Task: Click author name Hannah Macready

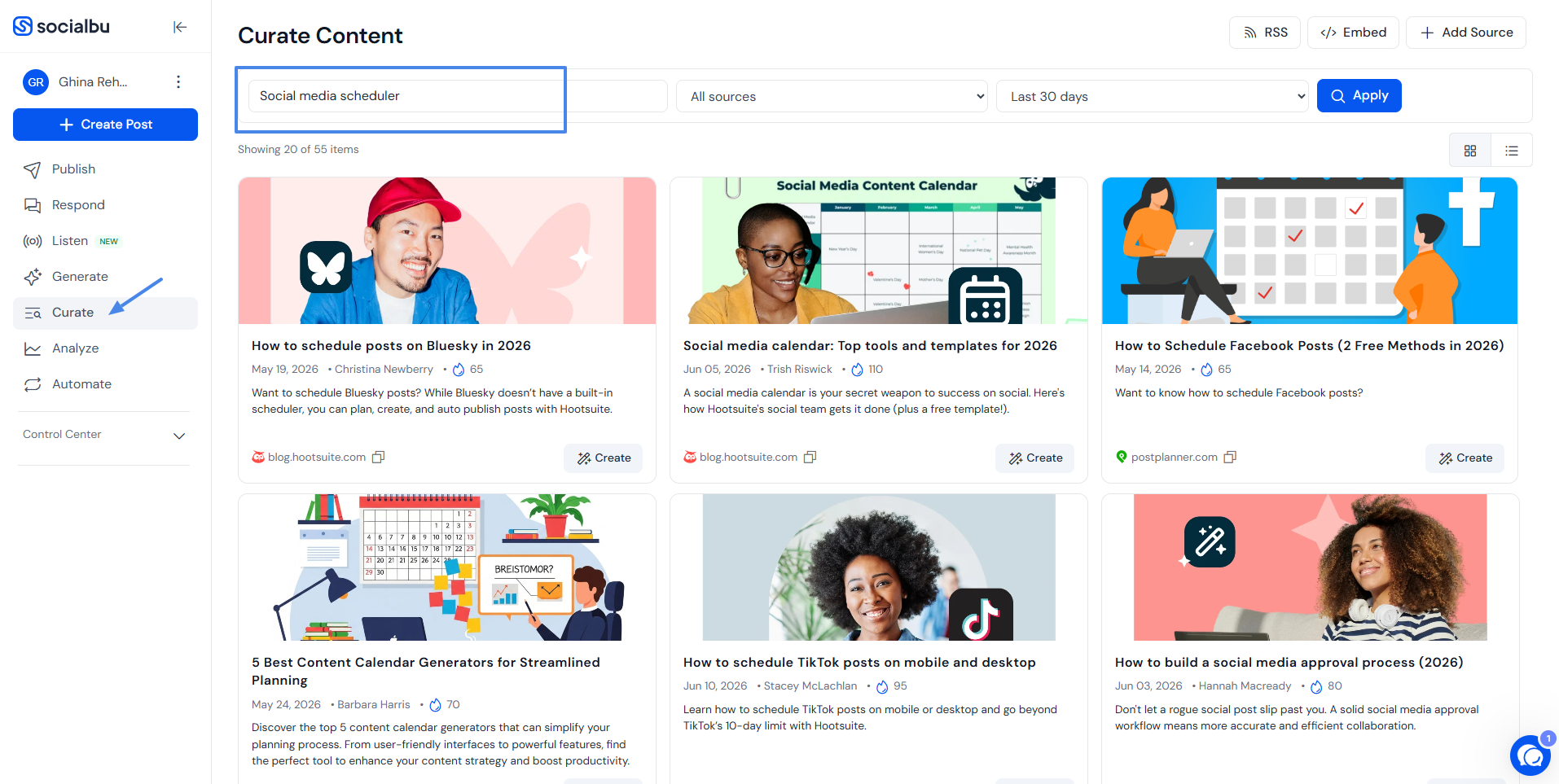Action: pos(1245,686)
